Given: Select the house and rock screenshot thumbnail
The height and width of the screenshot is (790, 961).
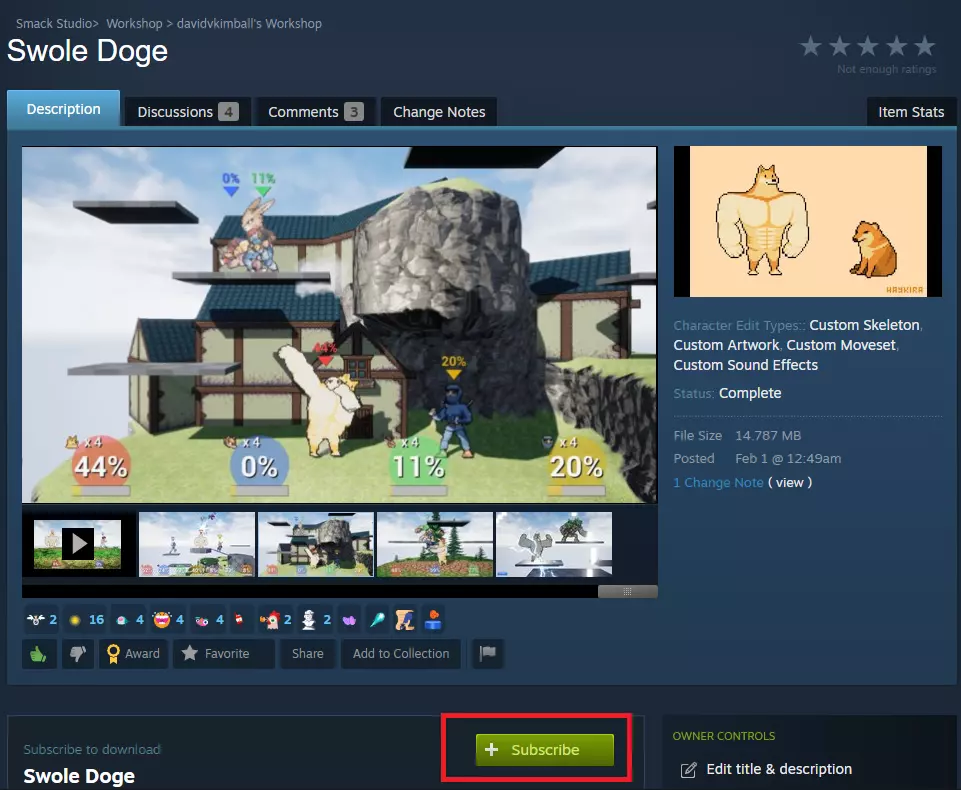Looking at the screenshot, I should [x=316, y=544].
